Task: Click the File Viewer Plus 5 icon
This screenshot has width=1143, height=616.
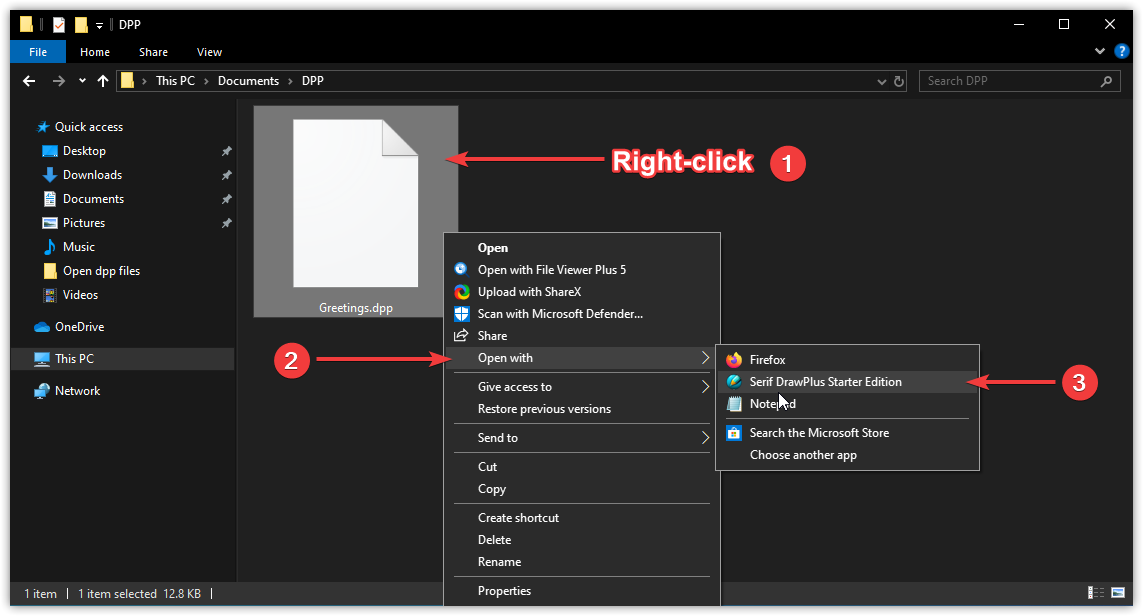Action: click(461, 270)
